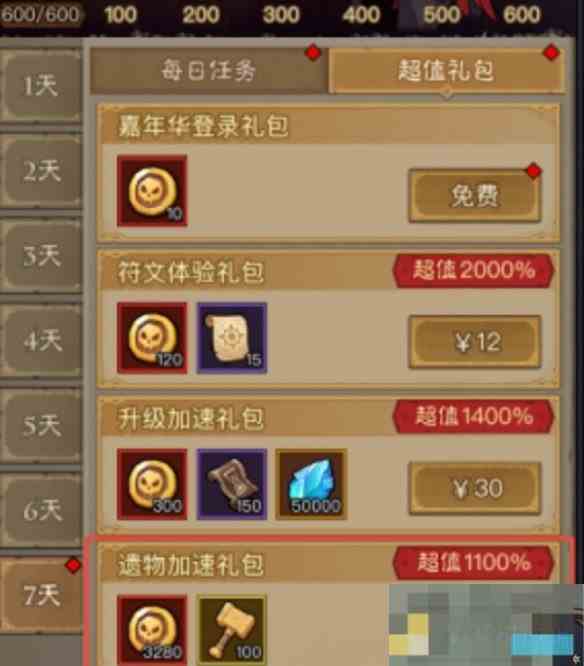Open the 5天 day tab
The width and height of the screenshot is (584, 666).
click(x=41, y=426)
